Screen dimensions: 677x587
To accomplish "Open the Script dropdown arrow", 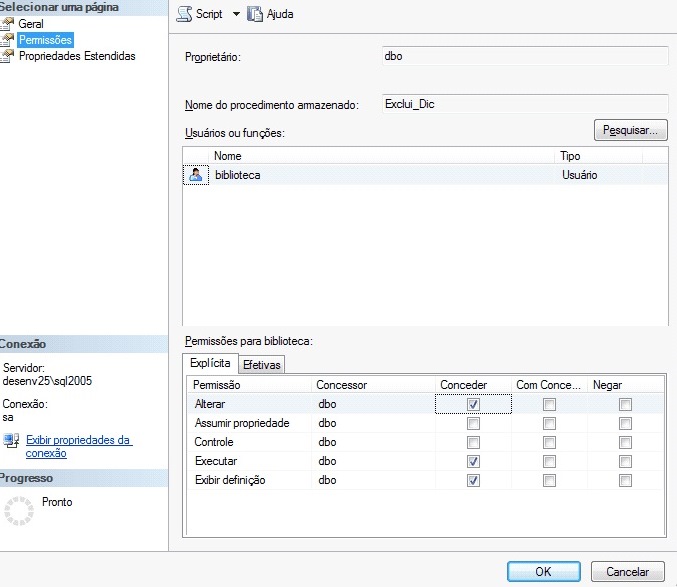I will (x=236, y=14).
